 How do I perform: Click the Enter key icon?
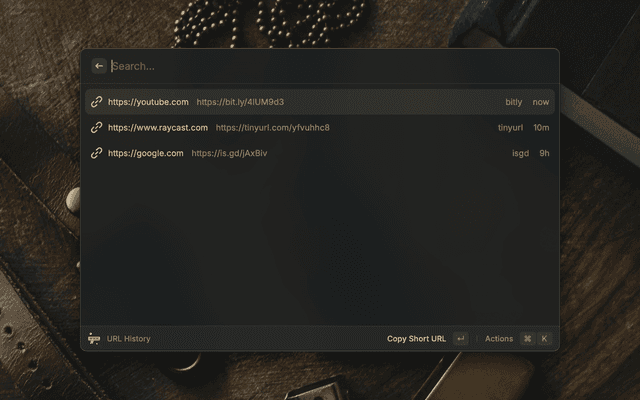(461, 338)
